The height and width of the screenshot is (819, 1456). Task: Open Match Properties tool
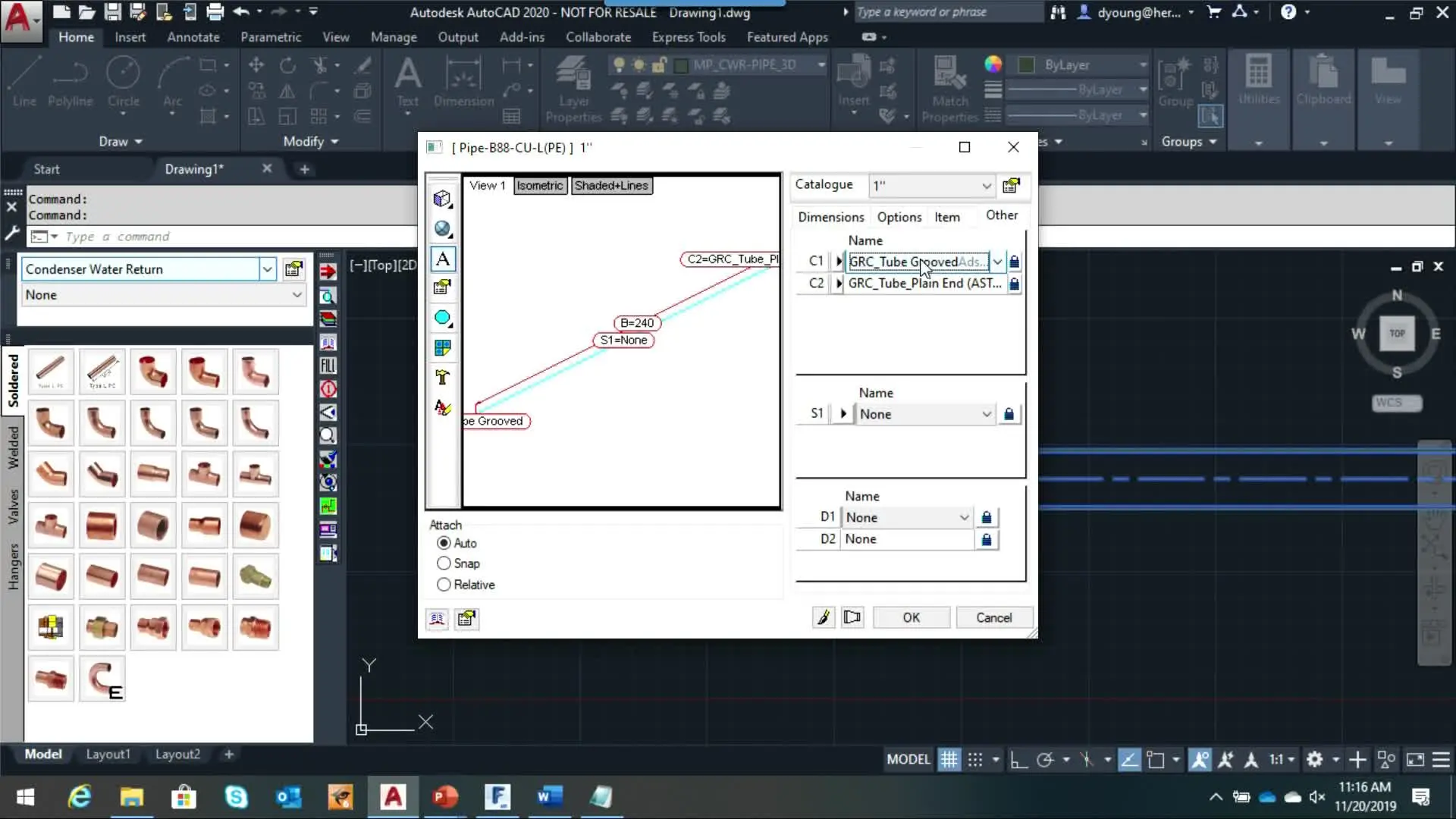949,89
